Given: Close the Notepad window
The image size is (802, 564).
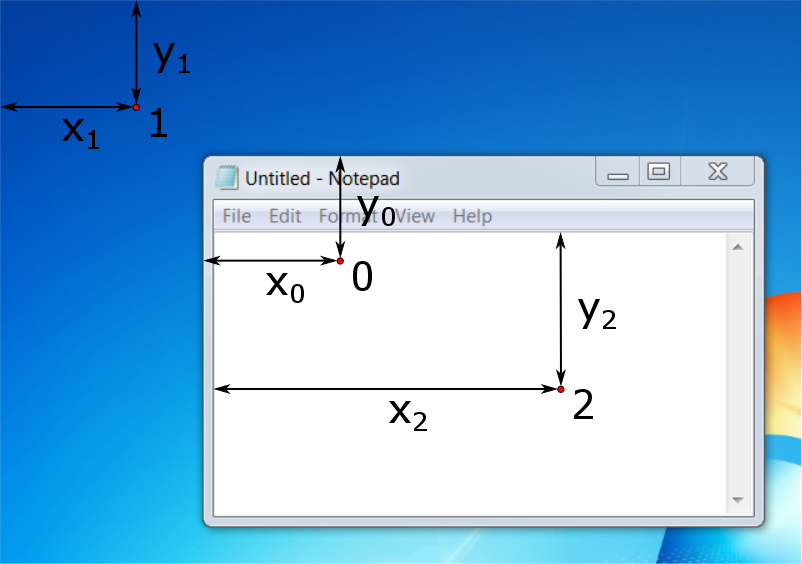Looking at the screenshot, I should (717, 172).
